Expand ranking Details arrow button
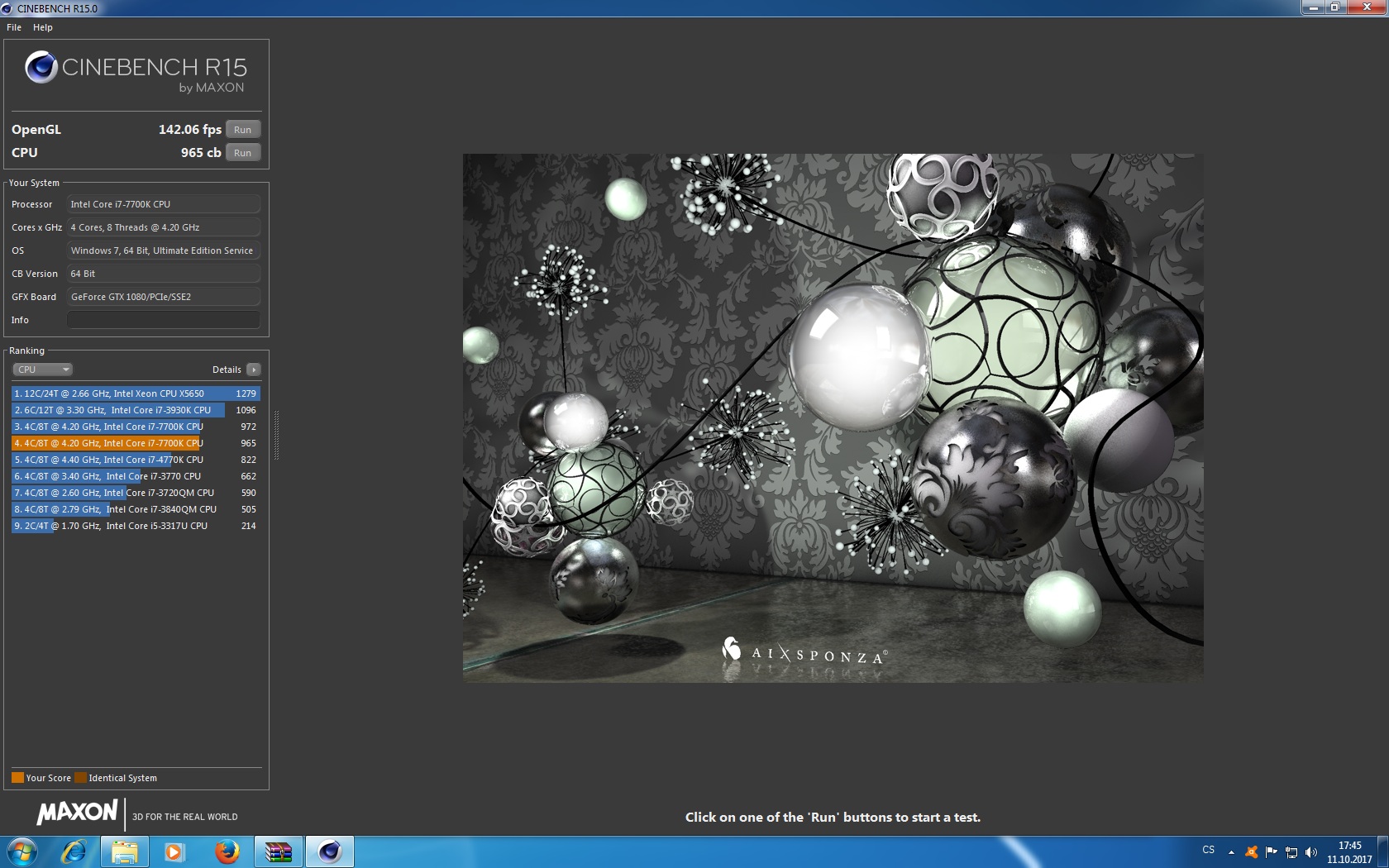This screenshot has height=868, width=1389. click(254, 370)
